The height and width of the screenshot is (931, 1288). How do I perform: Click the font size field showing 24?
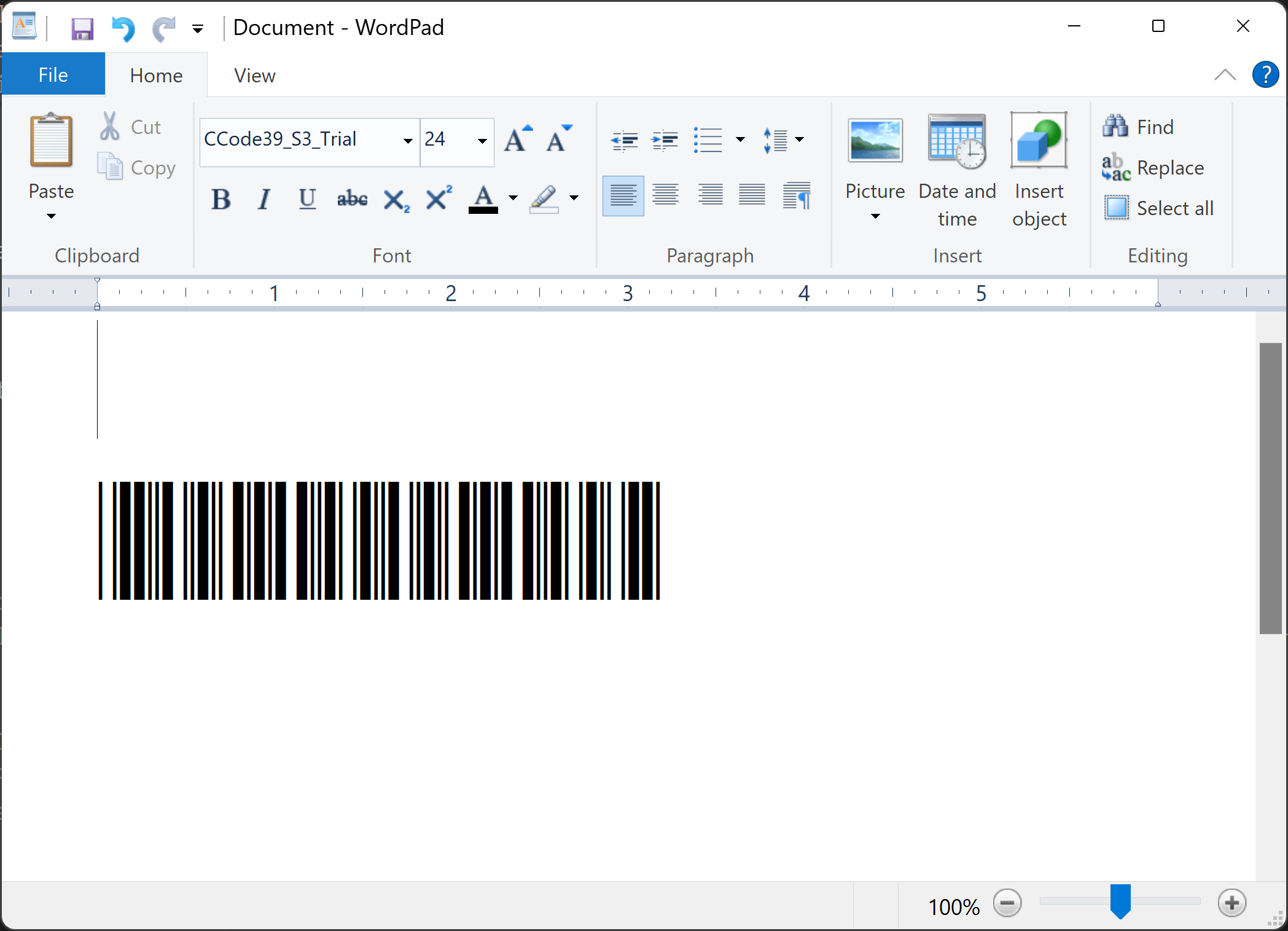(447, 140)
